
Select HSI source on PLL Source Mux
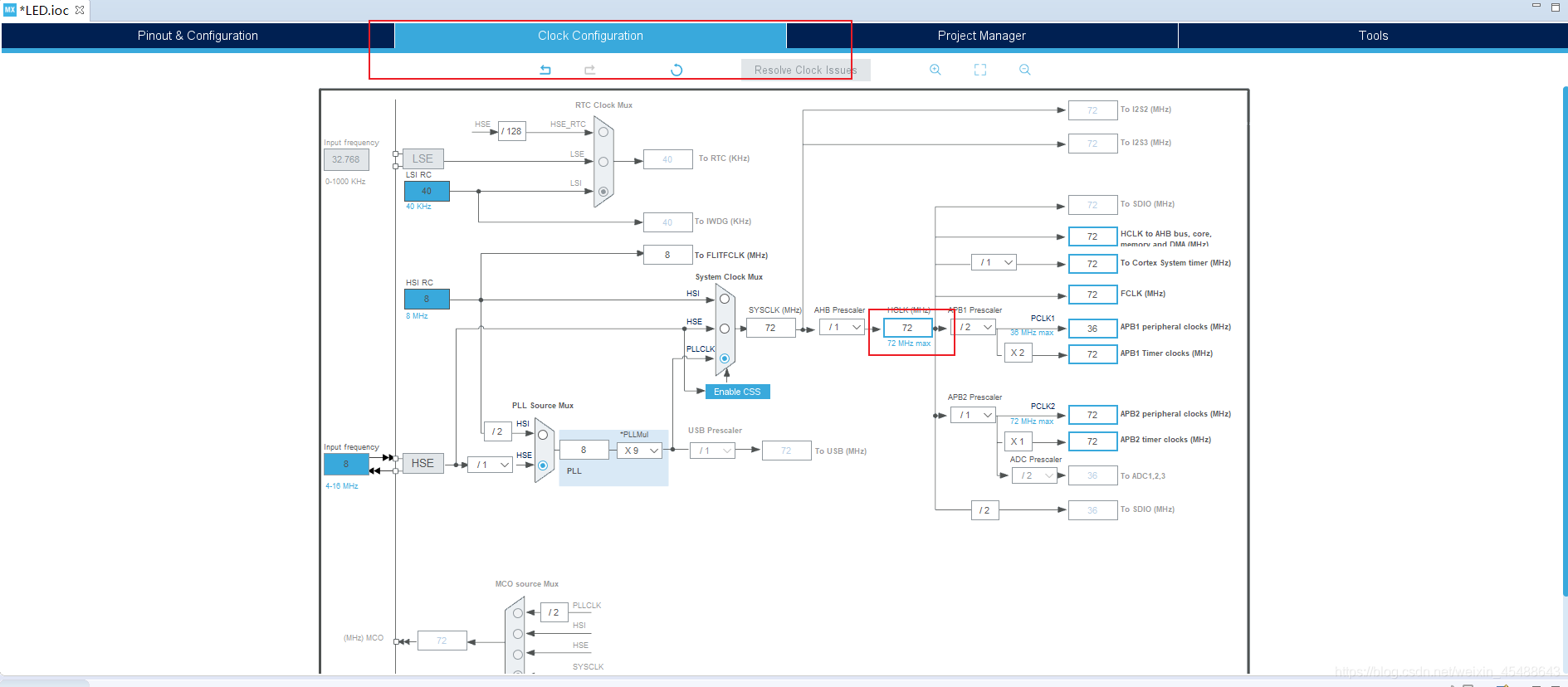point(543,435)
